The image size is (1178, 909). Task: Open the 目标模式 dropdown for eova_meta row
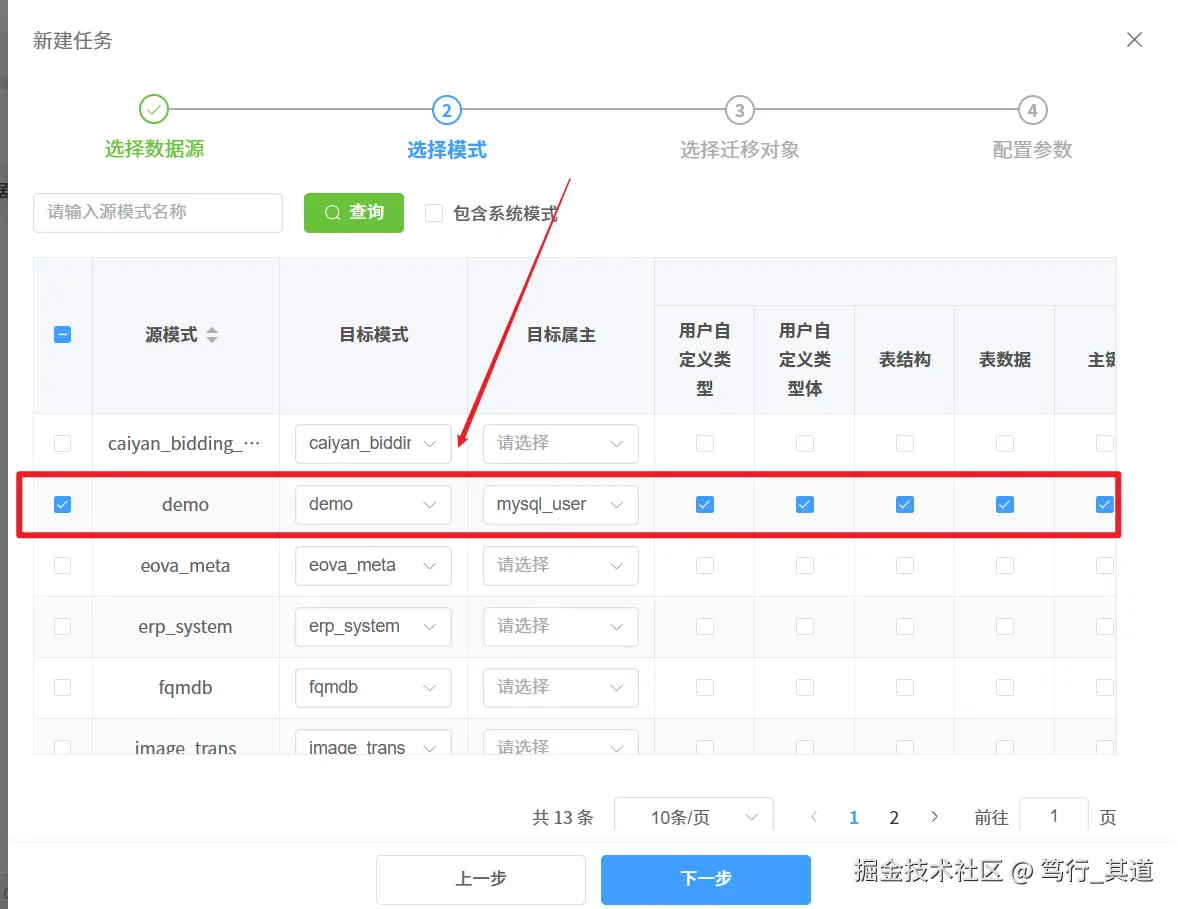[x=373, y=566]
